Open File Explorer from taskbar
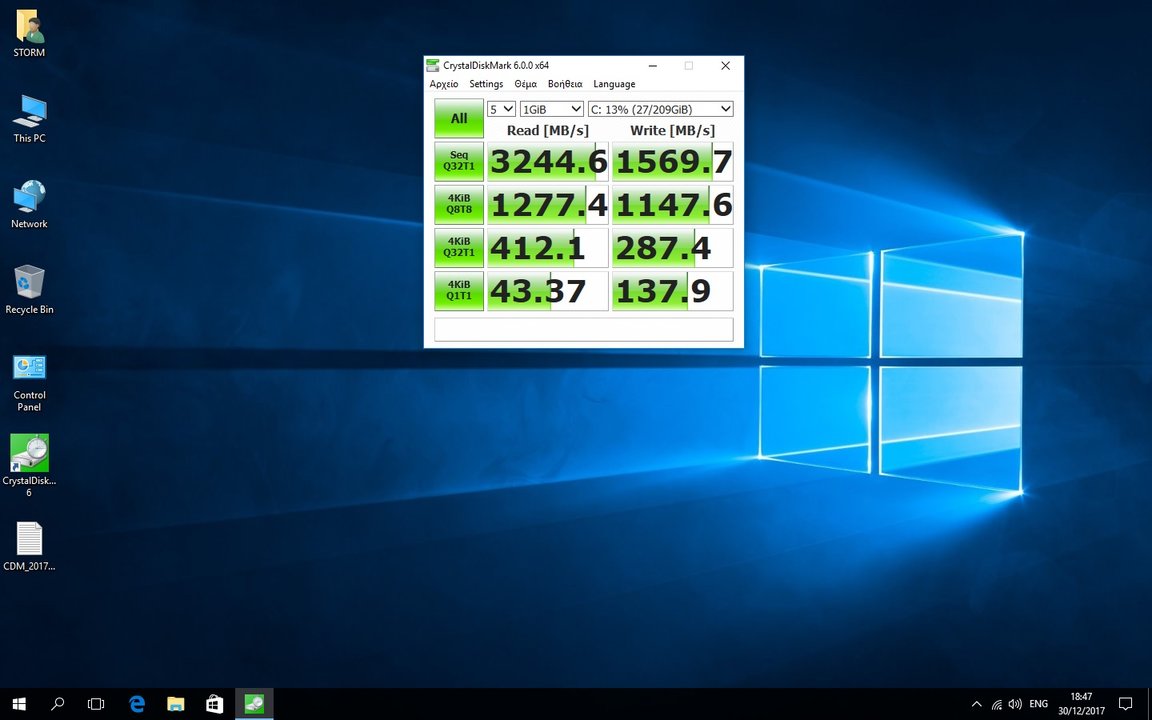The height and width of the screenshot is (720, 1152). pos(176,704)
